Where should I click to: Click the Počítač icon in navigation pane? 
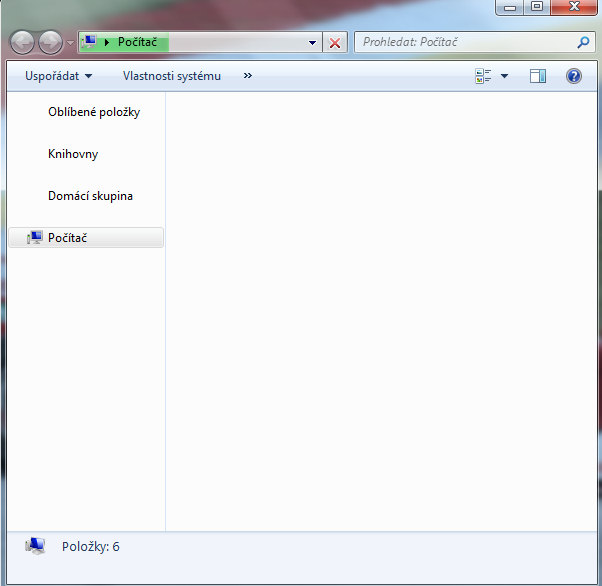pos(35,238)
